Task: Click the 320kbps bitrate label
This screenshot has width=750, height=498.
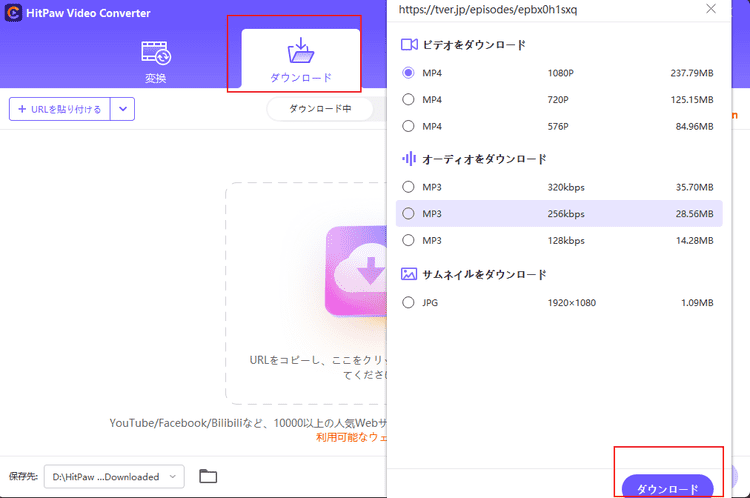Action: tap(566, 187)
